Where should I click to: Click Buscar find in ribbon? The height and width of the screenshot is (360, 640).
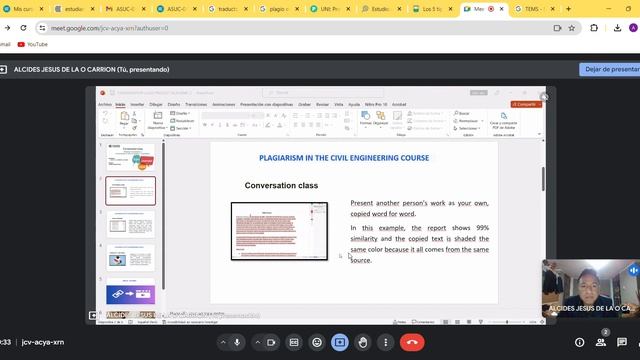462,113
